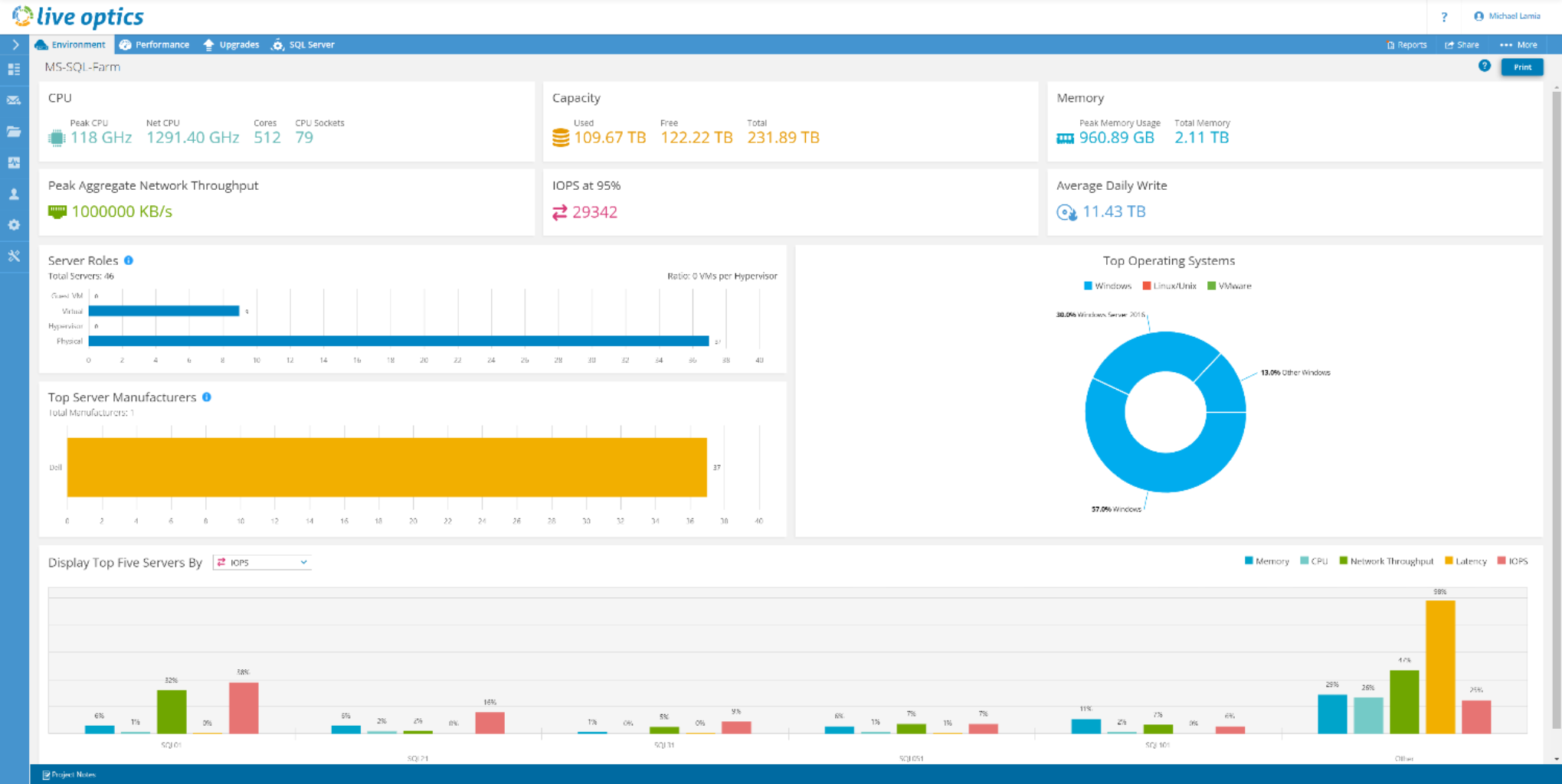
Task: Open the user profile icon in the sidebar
Action: 14,194
